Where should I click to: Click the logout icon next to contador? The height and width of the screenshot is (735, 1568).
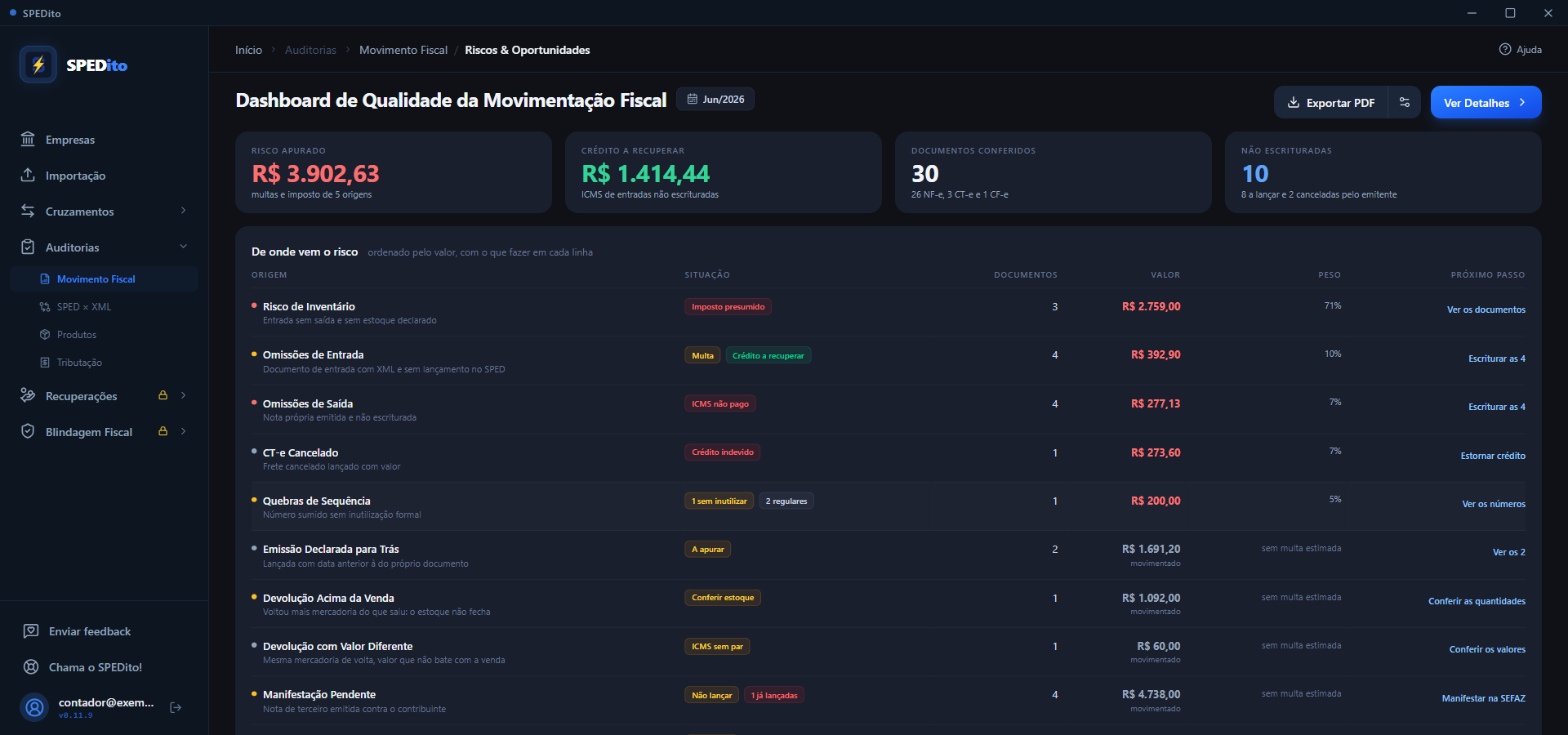pos(176,707)
